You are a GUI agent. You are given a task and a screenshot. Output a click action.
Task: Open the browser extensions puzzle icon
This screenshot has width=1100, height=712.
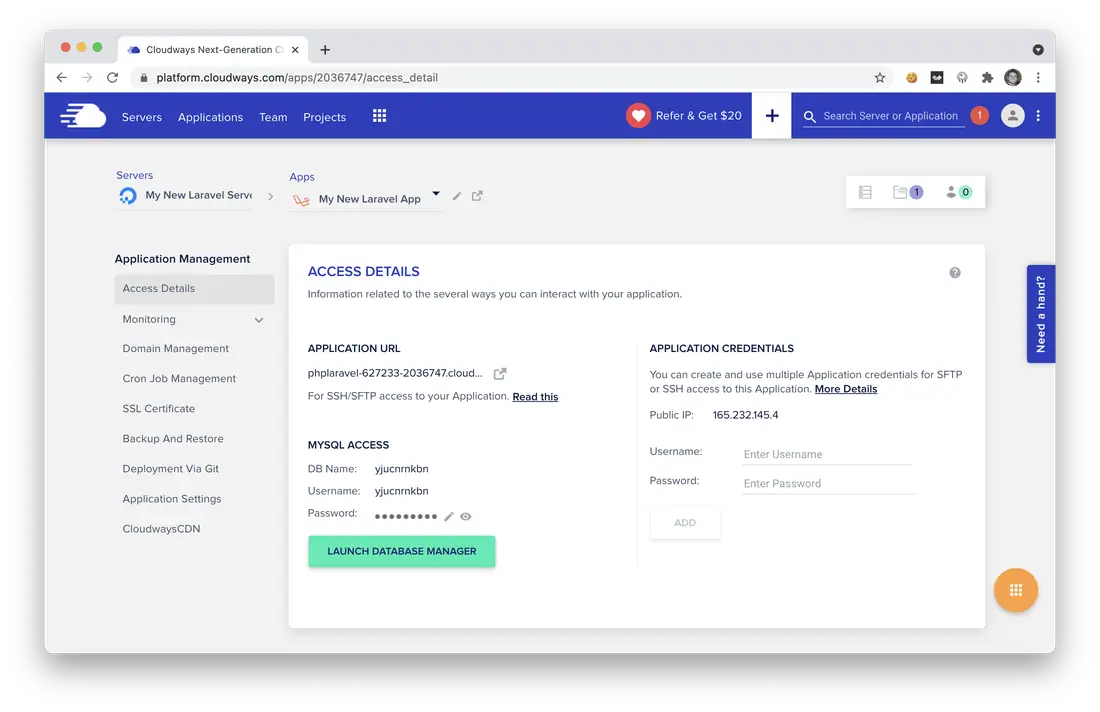(x=987, y=78)
